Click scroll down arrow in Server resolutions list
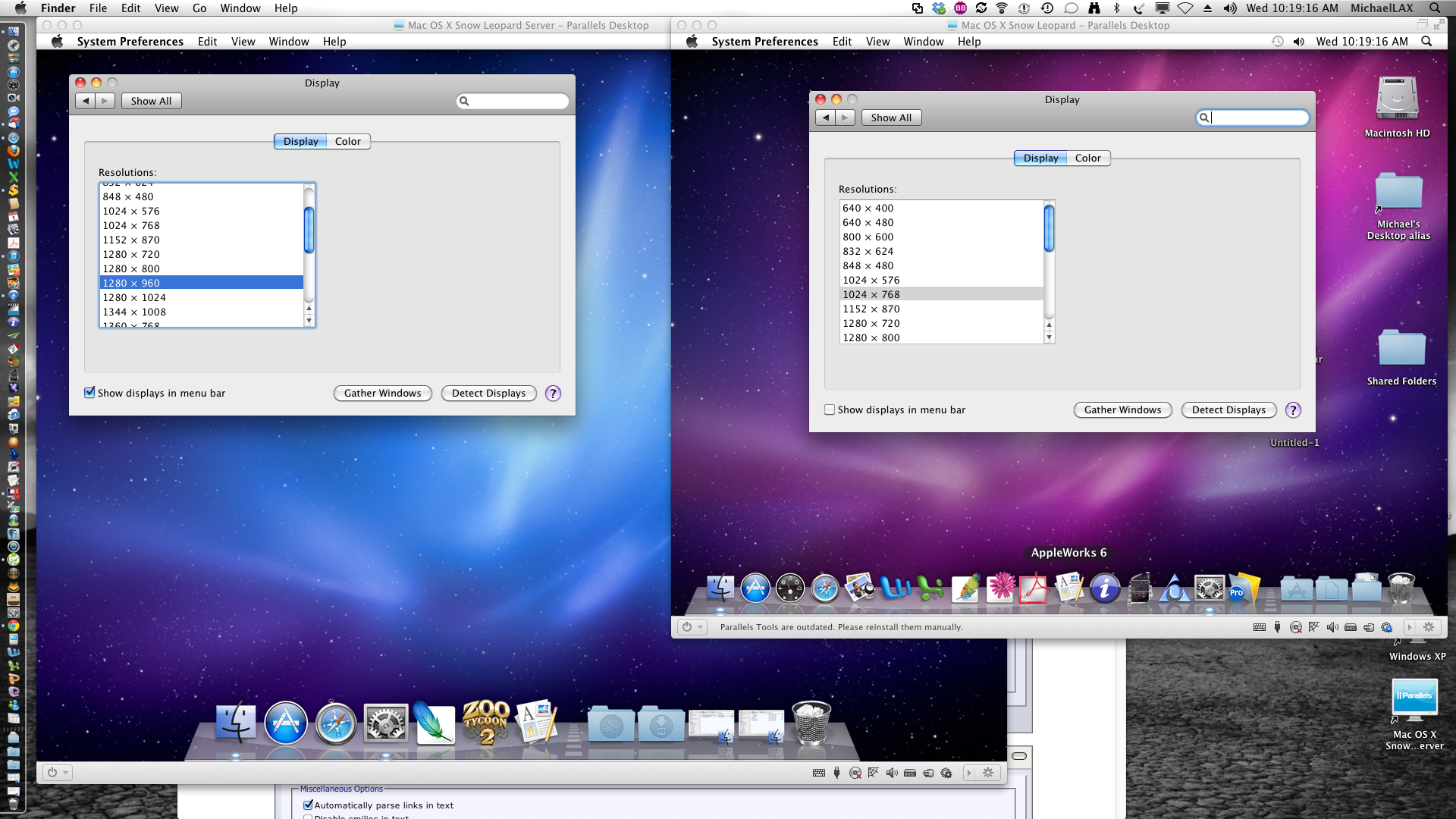Screen dimensions: 1456x819 (x=309, y=321)
